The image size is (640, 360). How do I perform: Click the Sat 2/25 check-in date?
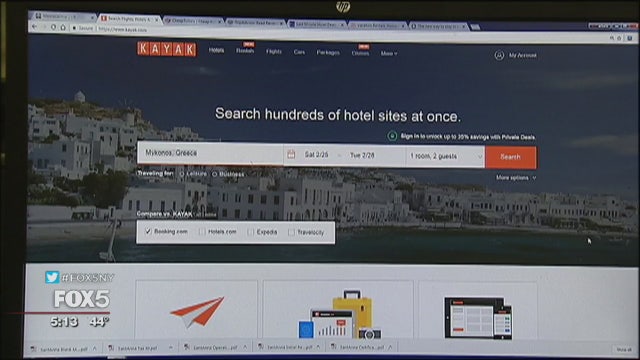316,155
